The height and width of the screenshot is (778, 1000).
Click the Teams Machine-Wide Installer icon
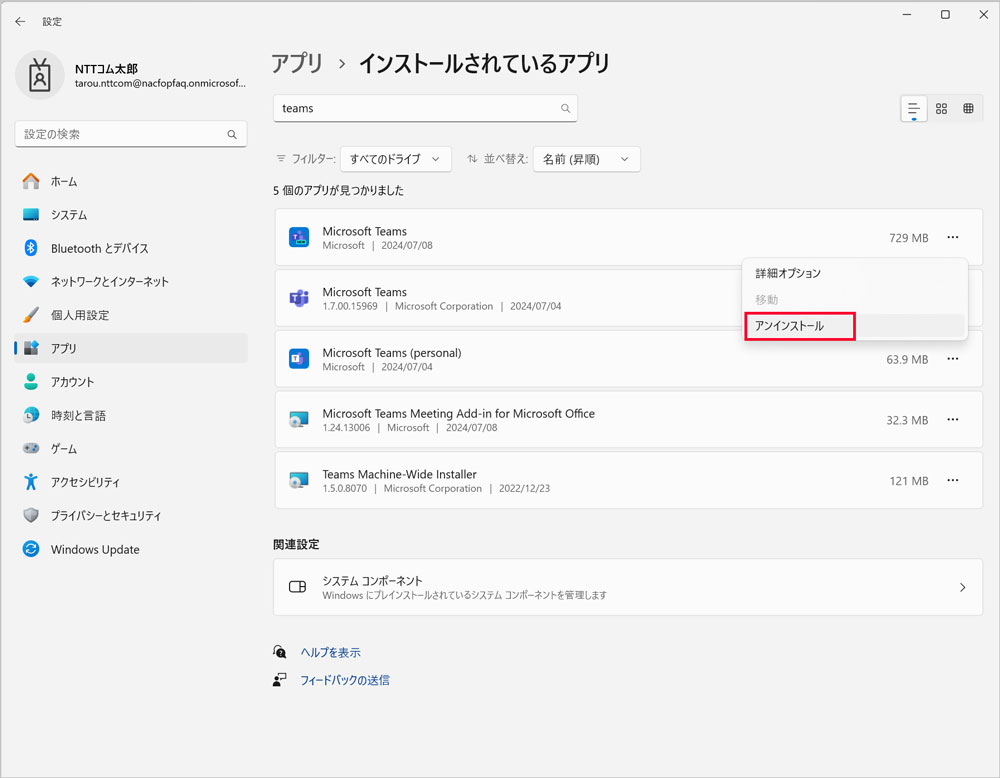pos(299,480)
